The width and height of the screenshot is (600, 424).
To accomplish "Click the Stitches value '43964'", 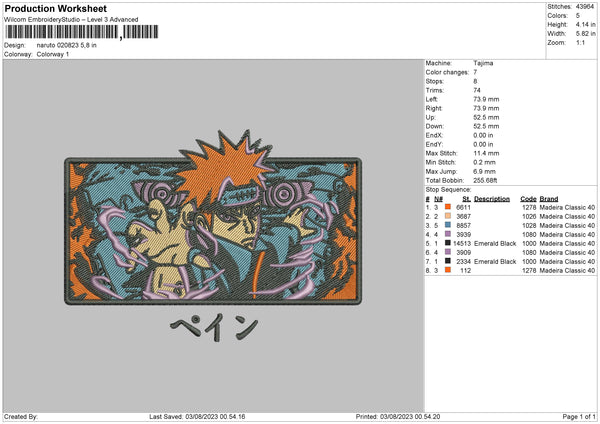I will click(x=585, y=7).
